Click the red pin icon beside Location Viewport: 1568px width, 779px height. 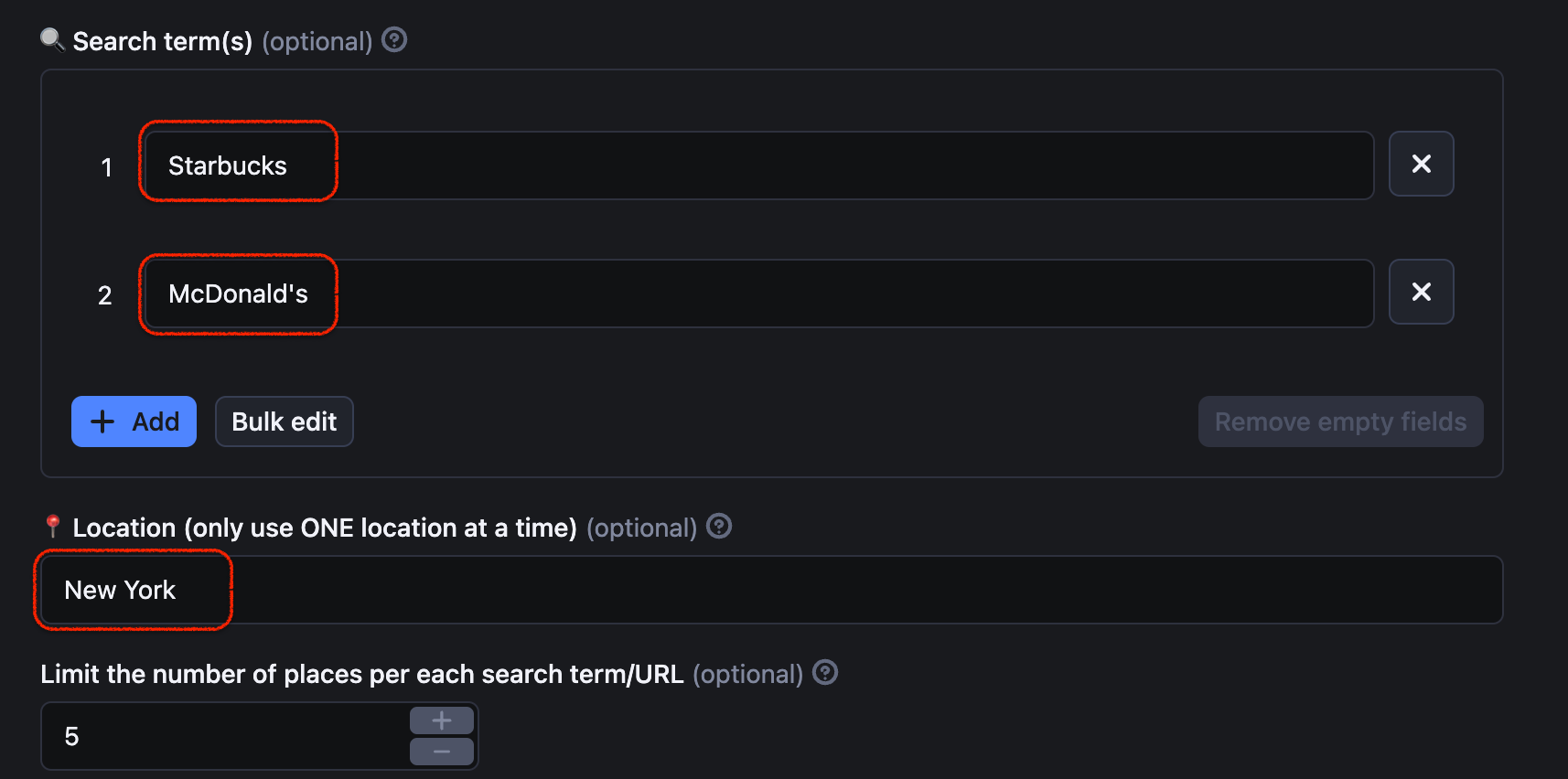(51, 526)
